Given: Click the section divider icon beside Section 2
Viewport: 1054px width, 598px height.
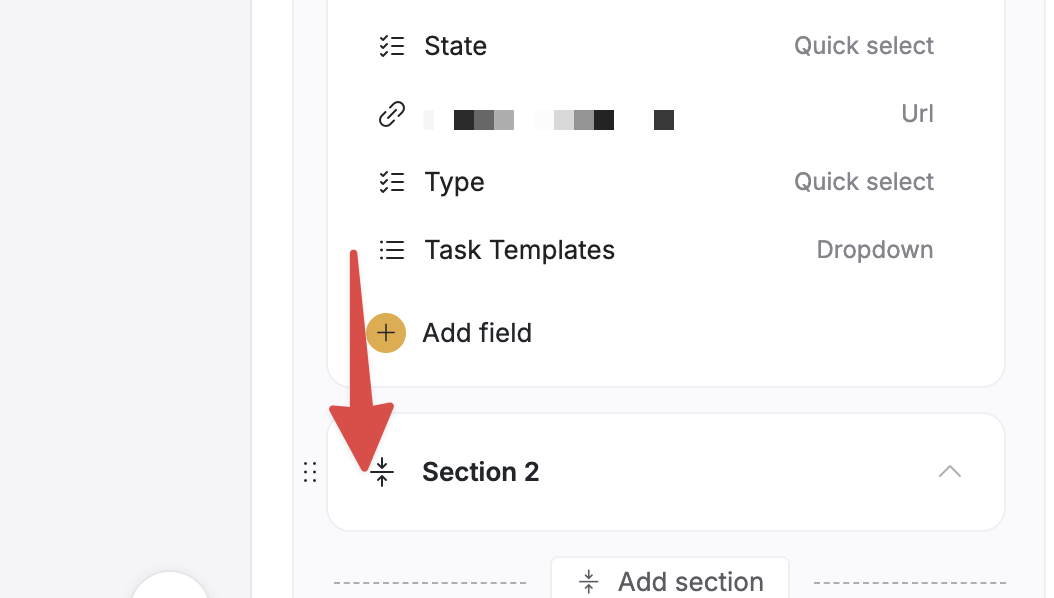Looking at the screenshot, I should click(382, 472).
